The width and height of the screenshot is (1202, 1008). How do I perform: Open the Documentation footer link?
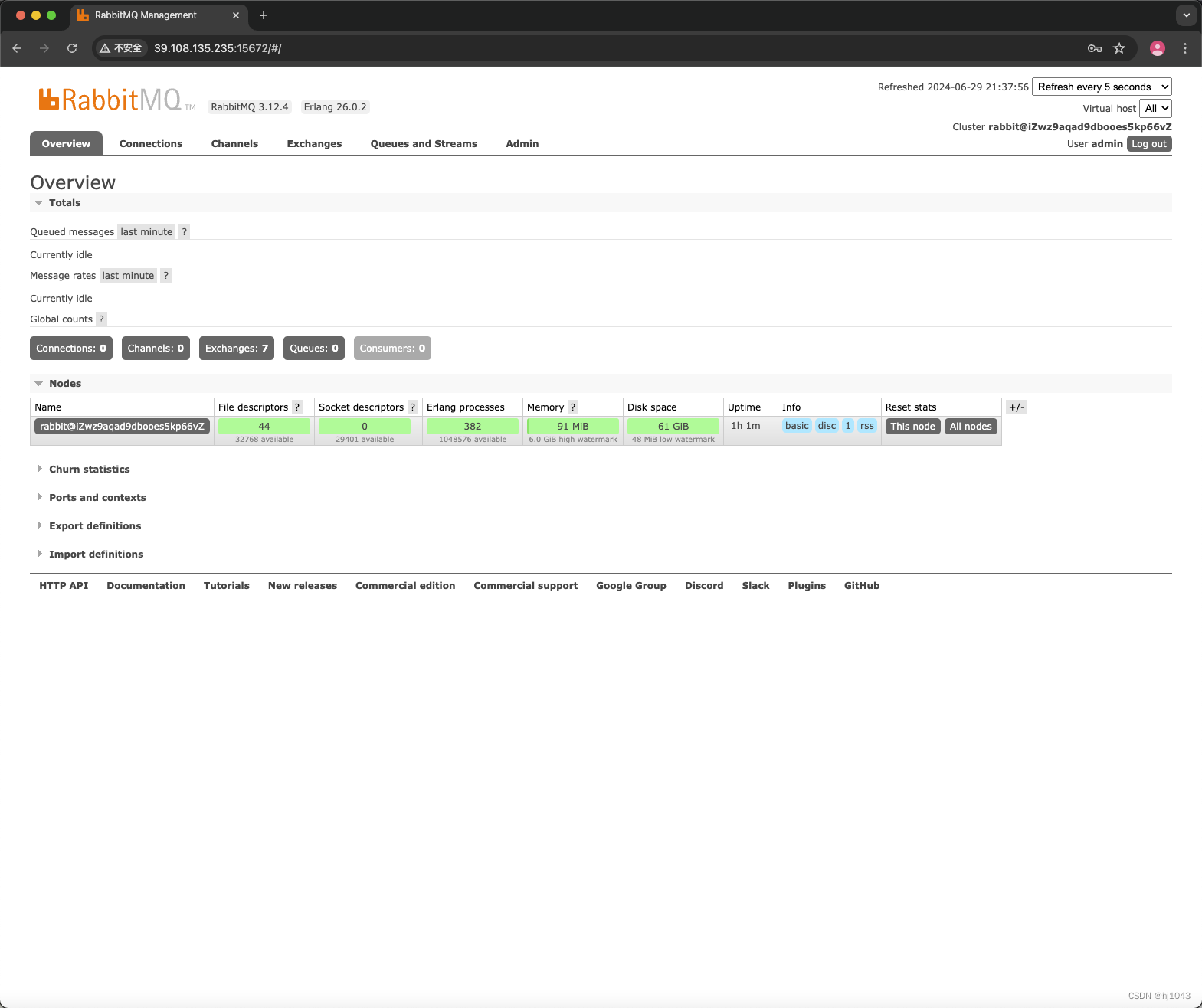[x=146, y=586]
